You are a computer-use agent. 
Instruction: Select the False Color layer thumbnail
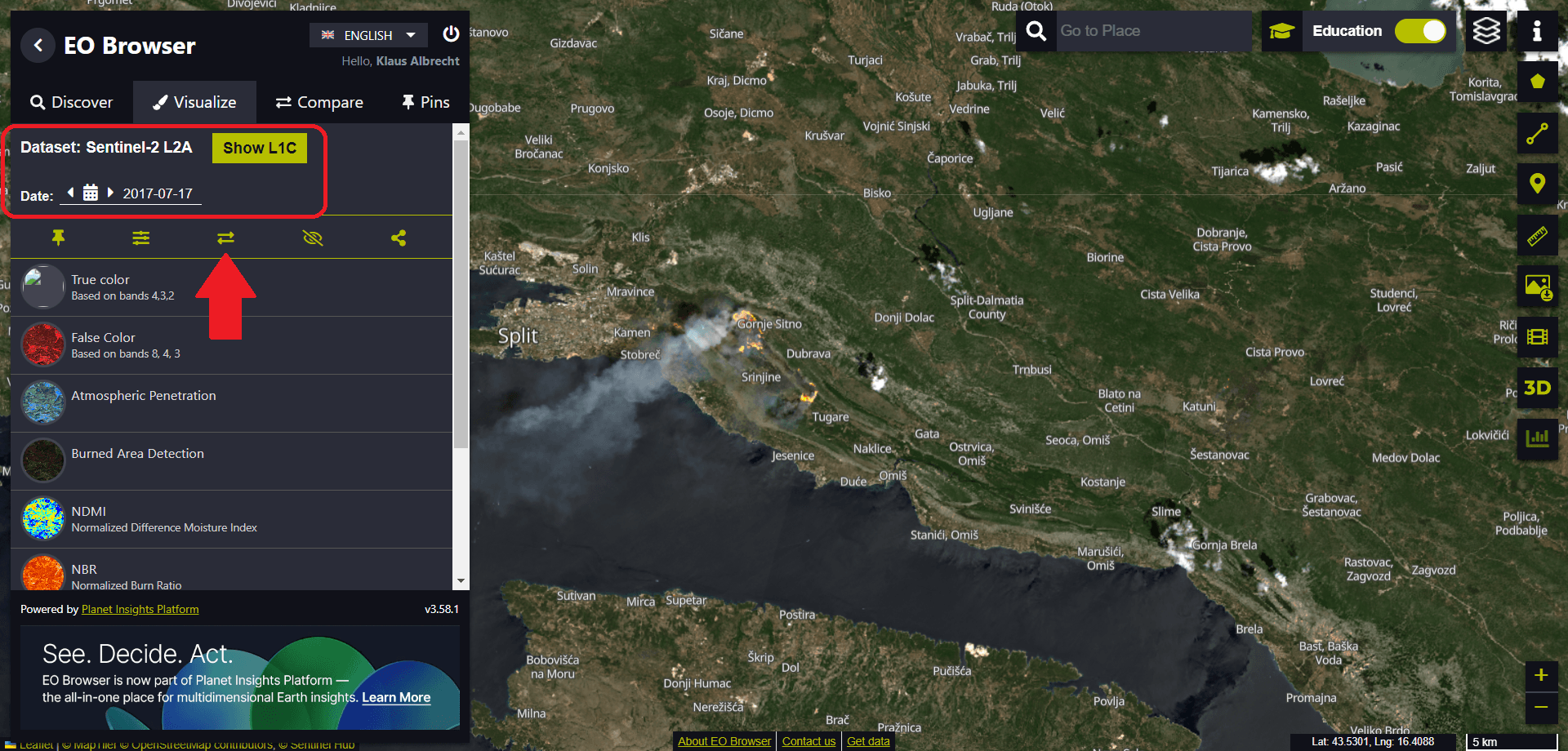[42, 344]
